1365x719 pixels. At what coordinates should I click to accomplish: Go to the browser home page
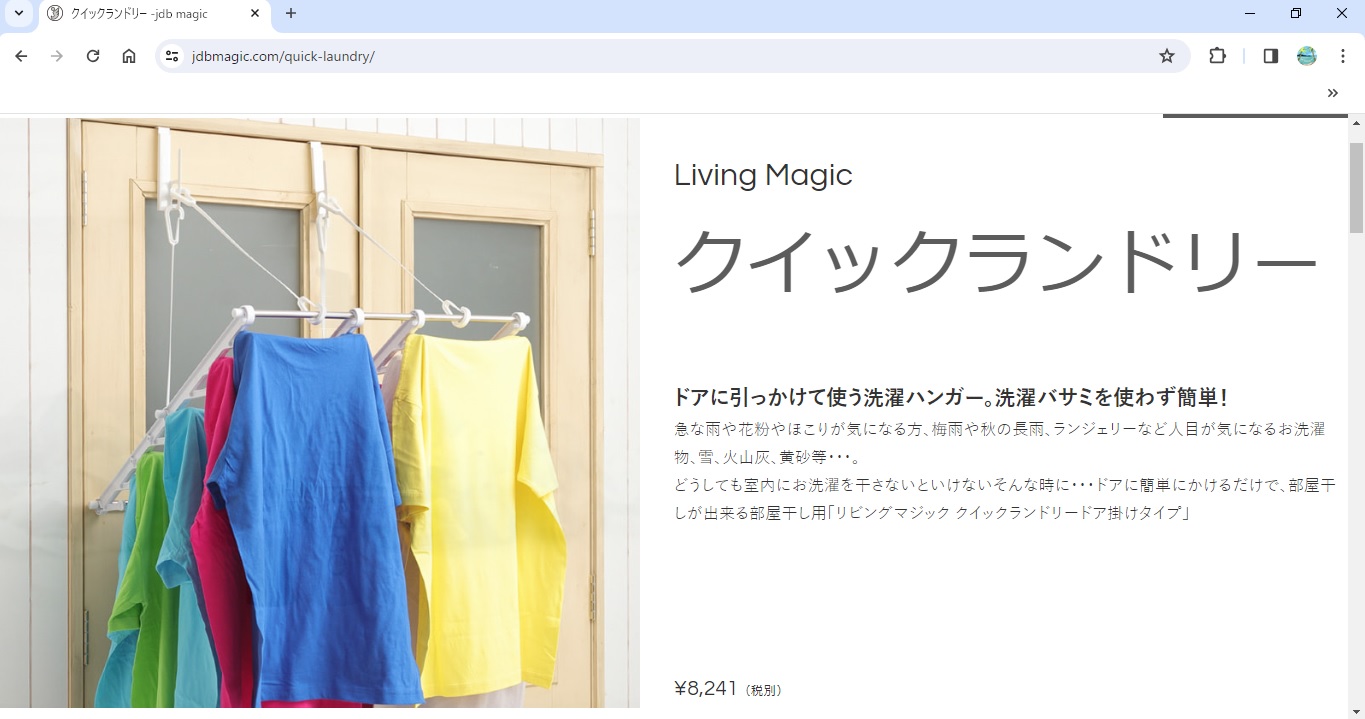(129, 56)
